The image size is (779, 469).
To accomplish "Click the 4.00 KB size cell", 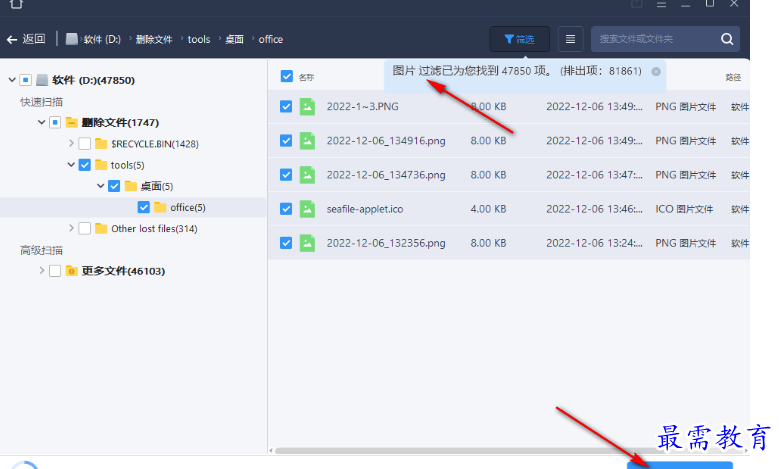I will (488, 209).
